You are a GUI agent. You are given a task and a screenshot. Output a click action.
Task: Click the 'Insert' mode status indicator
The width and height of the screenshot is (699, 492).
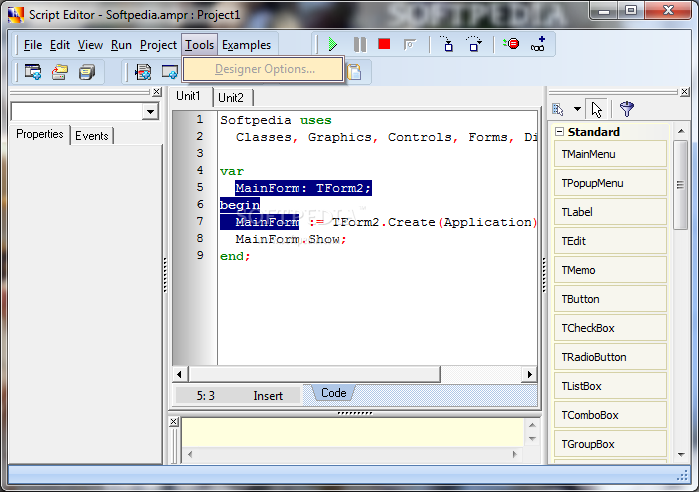point(268,396)
